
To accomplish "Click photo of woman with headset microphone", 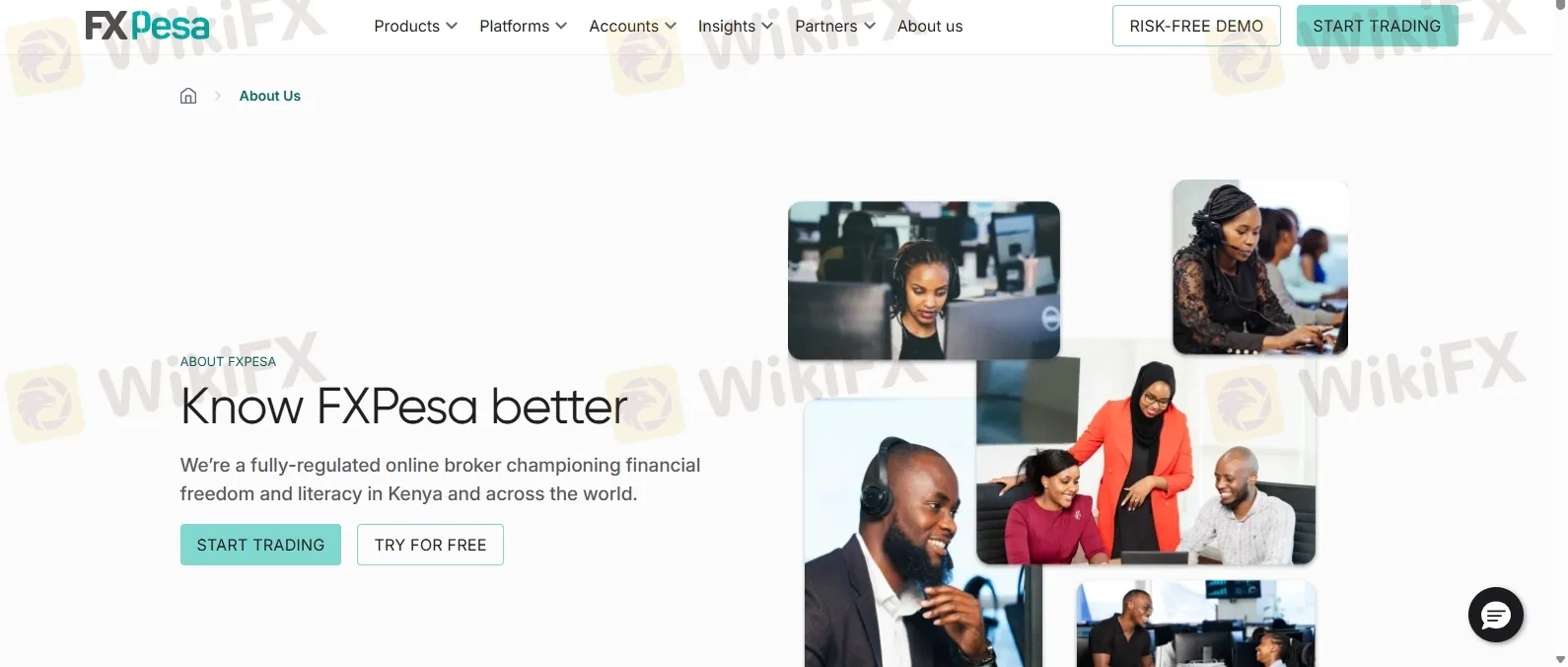I will click(1259, 266).
